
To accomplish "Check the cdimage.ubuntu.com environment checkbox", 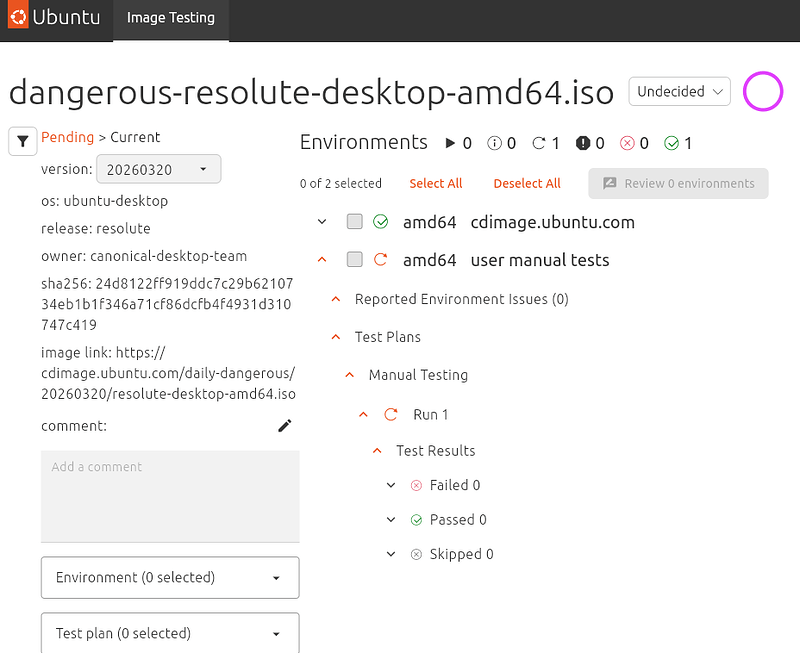I will [x=355, y=221].
